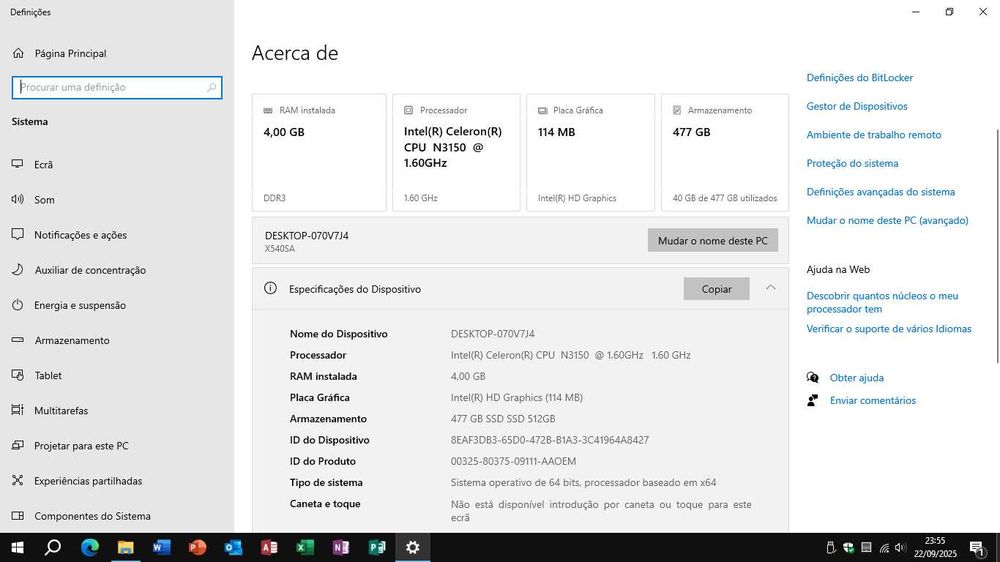Click Enviar comentários link
Screen dimensions: 1000x562
point(872,401)
